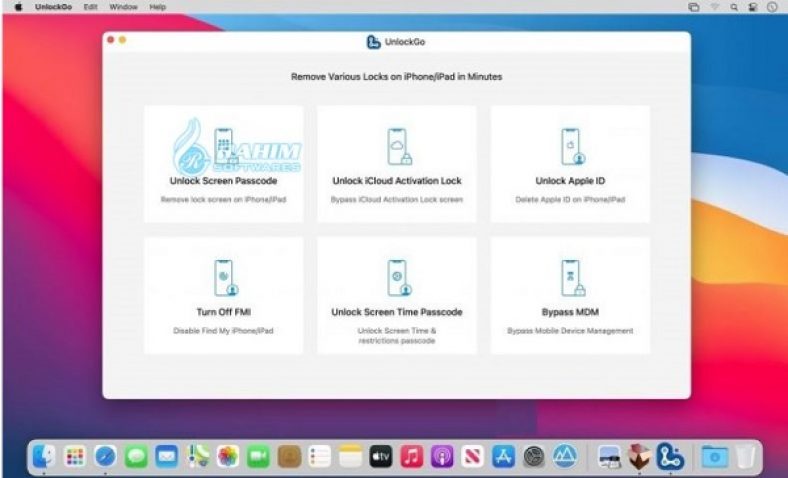Open the Trash from the Dock
The height and width of the screenshot is (478, 788).
(x=745, y=456)
